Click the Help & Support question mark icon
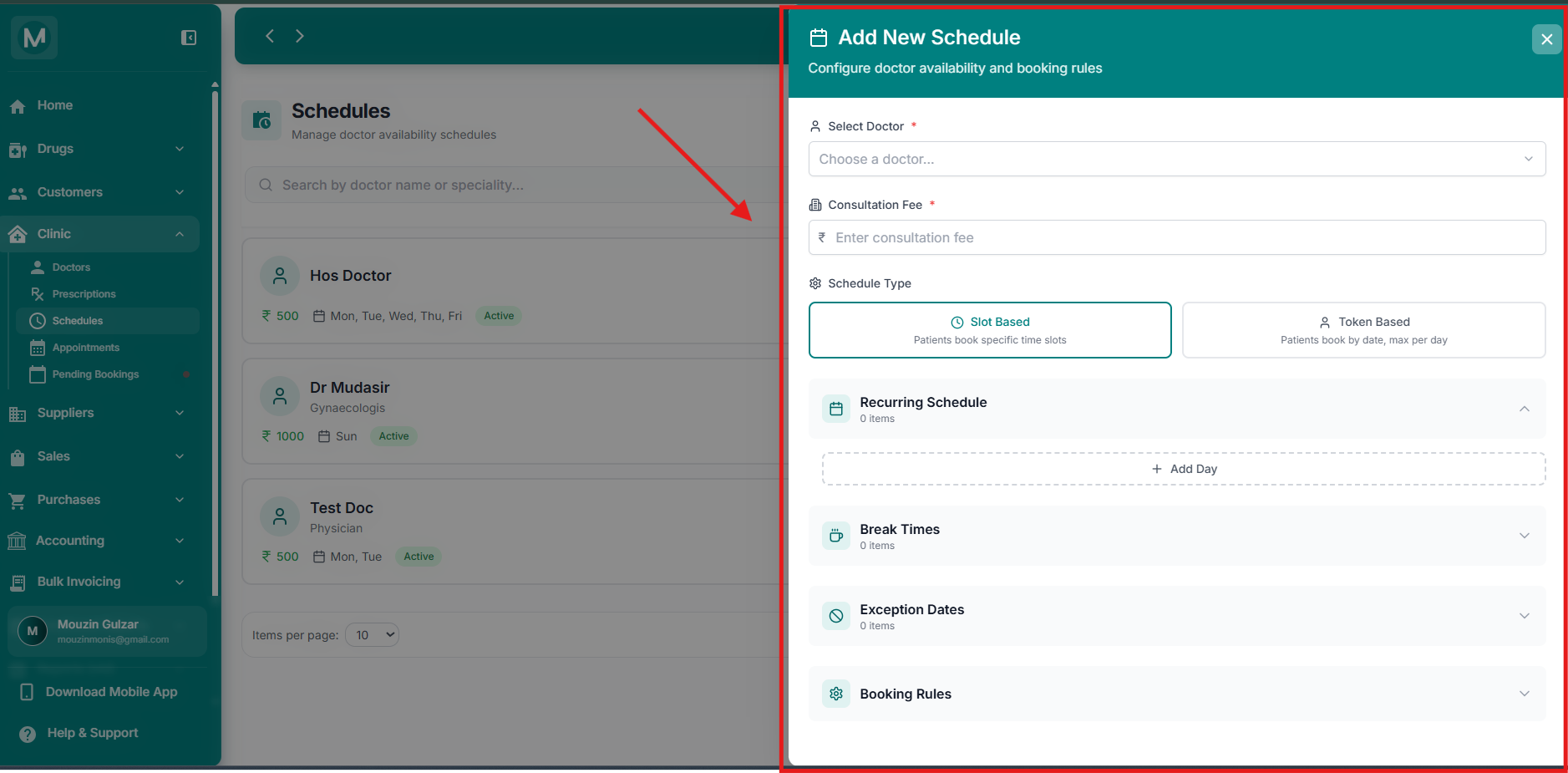The height and width of the screenshot is (773, 1568). coord(28,734)
